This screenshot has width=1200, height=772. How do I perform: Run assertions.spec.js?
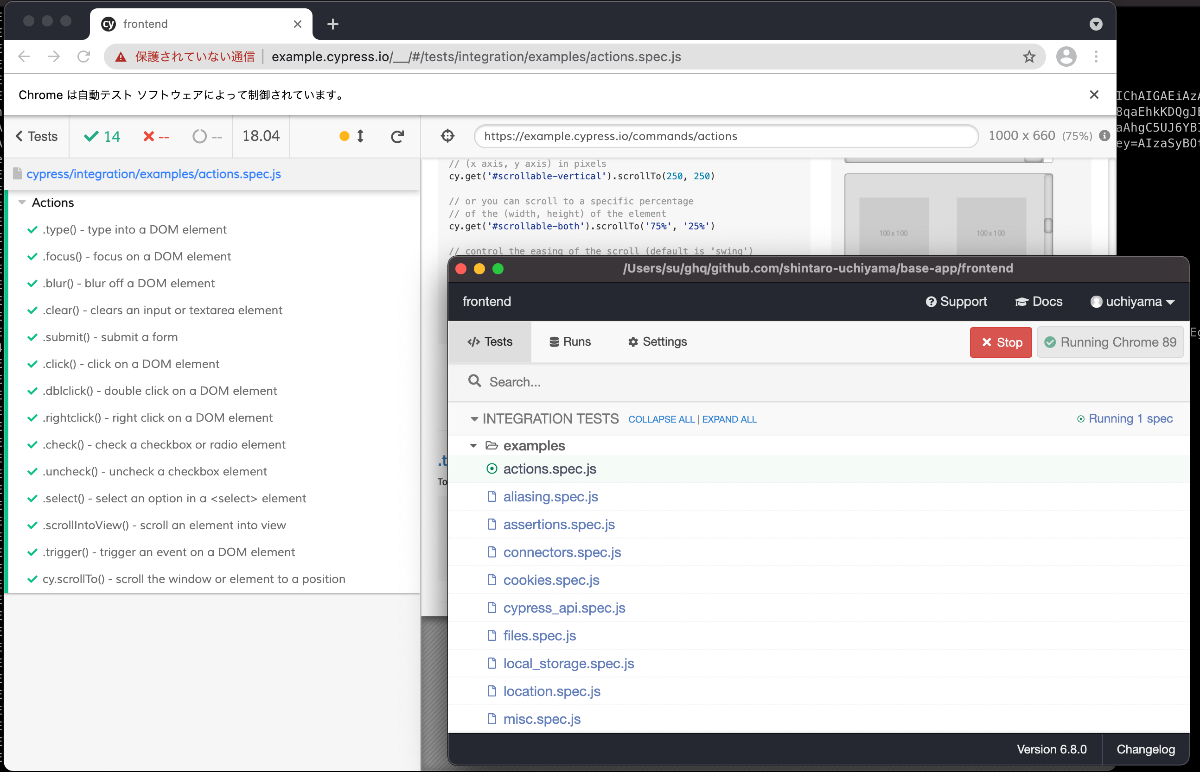click(x=558, y=525)
